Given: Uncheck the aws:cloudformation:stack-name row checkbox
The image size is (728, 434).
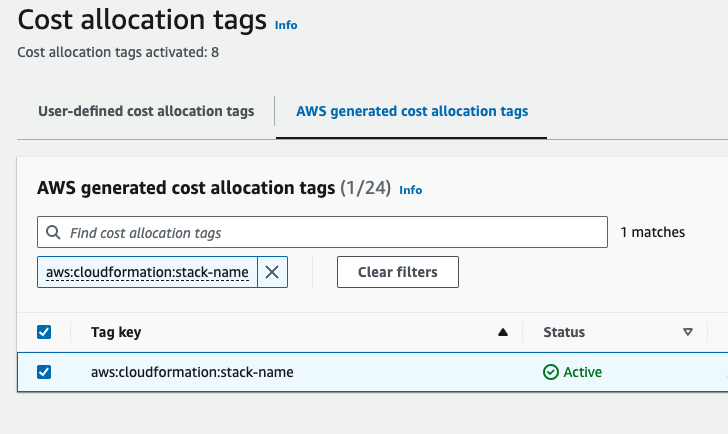Looking at the screenshot, I should tap(44, 372).
